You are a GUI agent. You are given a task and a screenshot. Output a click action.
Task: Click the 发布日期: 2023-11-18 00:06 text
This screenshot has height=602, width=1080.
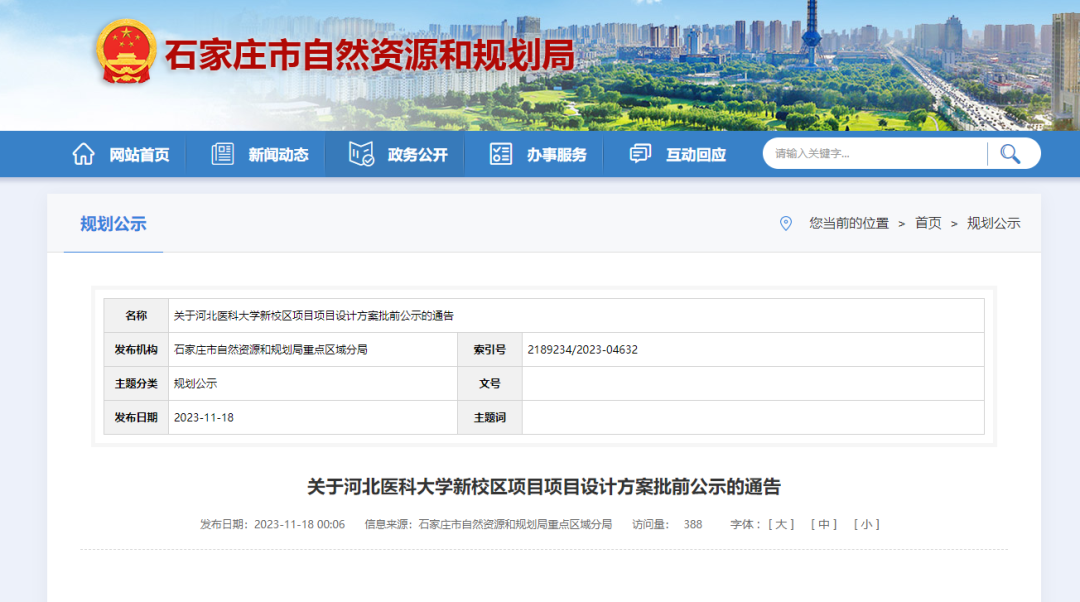point(273,524)
